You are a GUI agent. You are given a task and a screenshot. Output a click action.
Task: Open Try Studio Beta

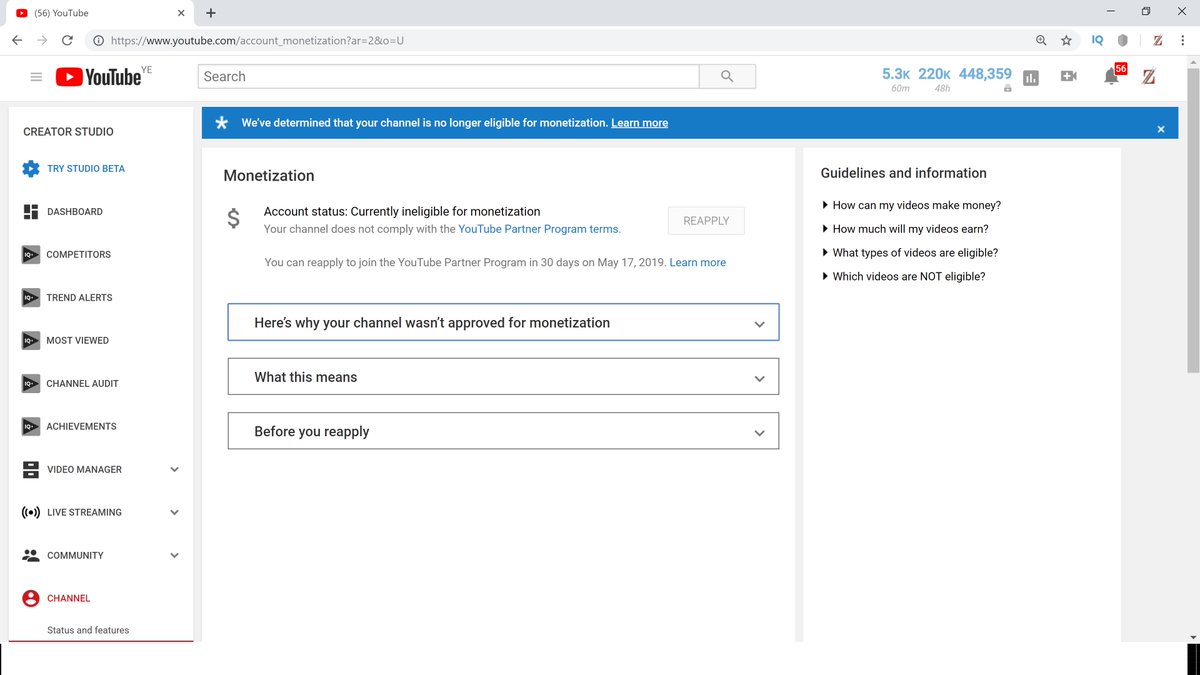point(86,169)
